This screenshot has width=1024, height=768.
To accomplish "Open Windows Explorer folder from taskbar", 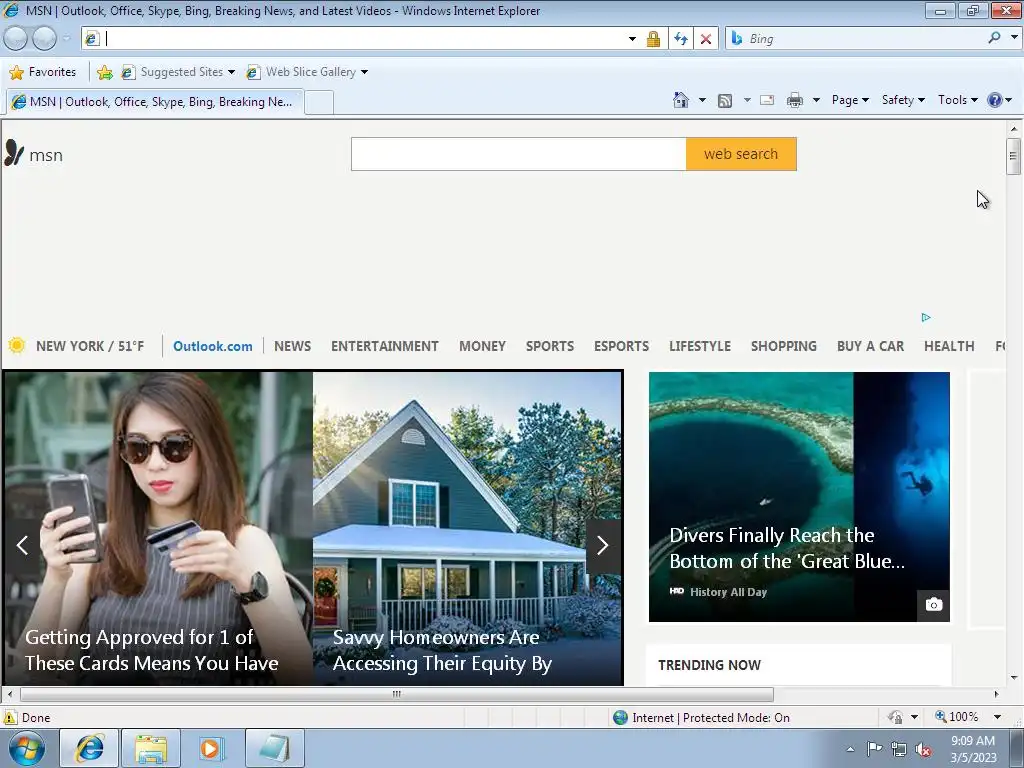I will pos(151,748).
